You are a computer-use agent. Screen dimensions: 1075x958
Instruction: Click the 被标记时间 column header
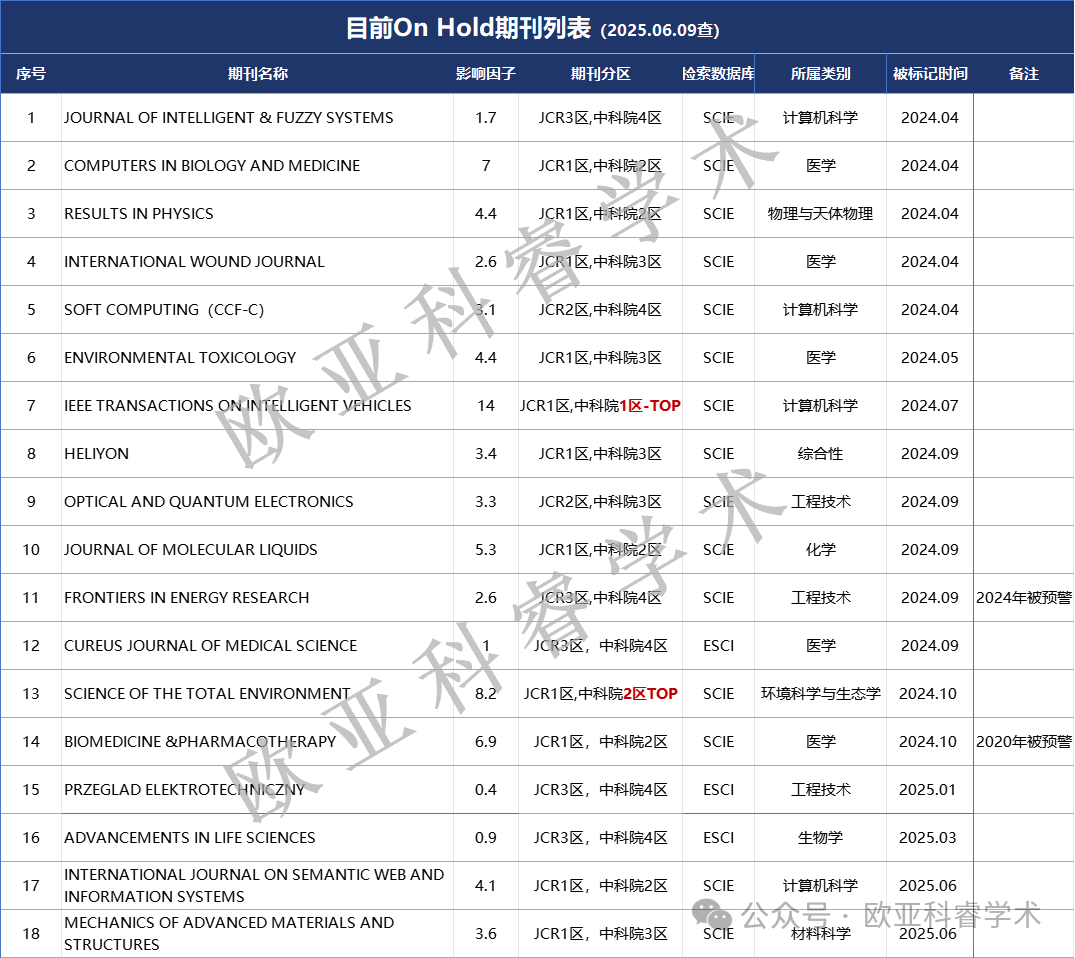(929, 73)
